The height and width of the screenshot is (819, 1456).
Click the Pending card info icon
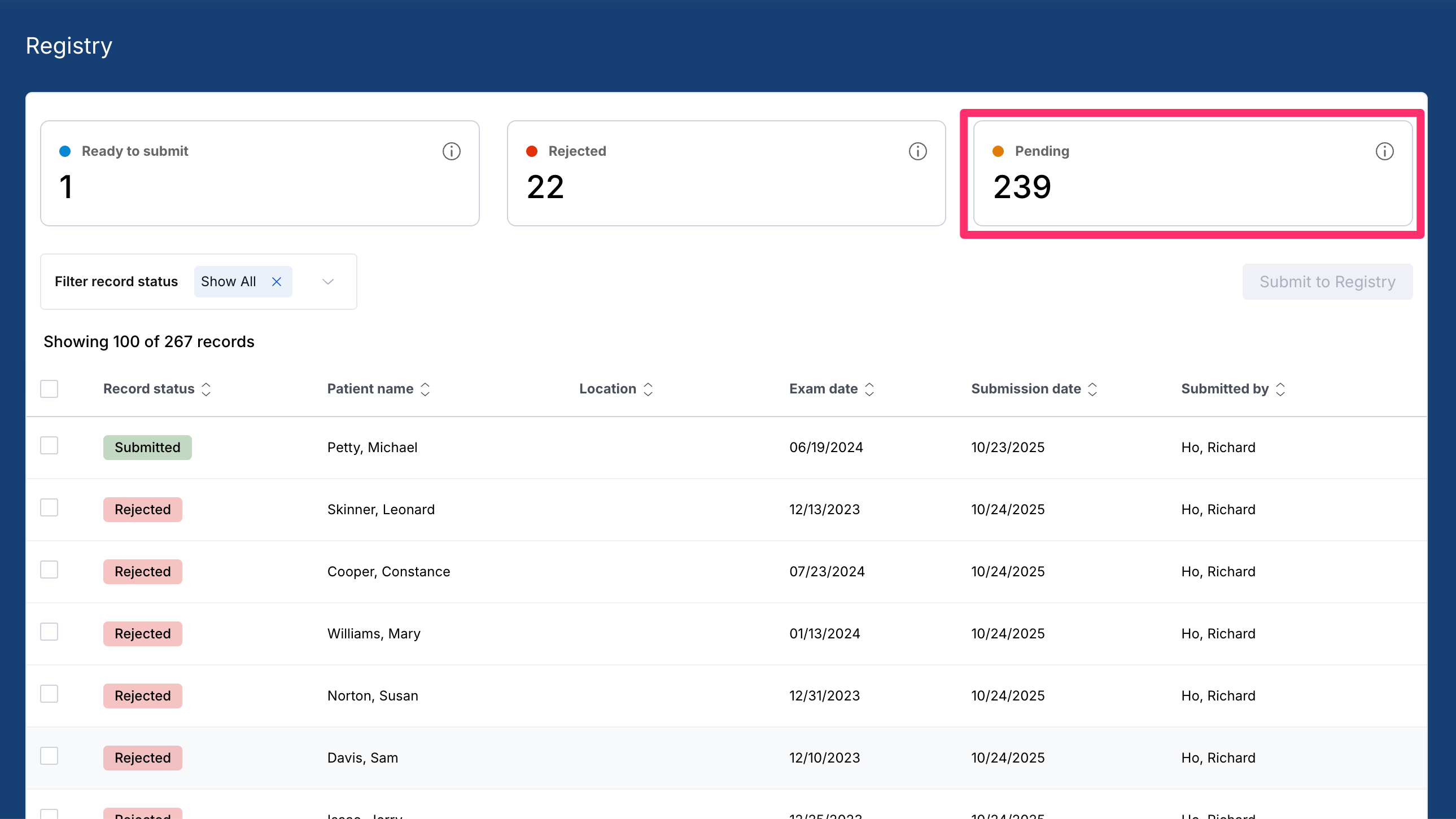[1384, 151]
